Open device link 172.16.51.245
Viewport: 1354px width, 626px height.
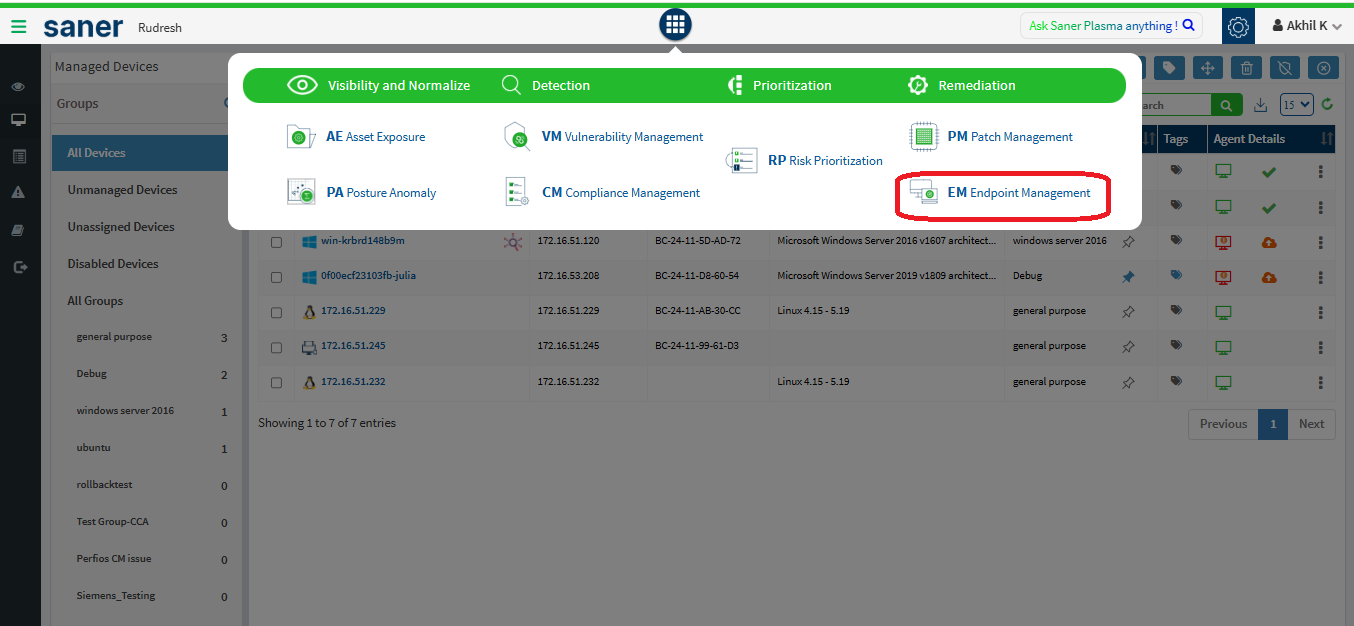353,346
